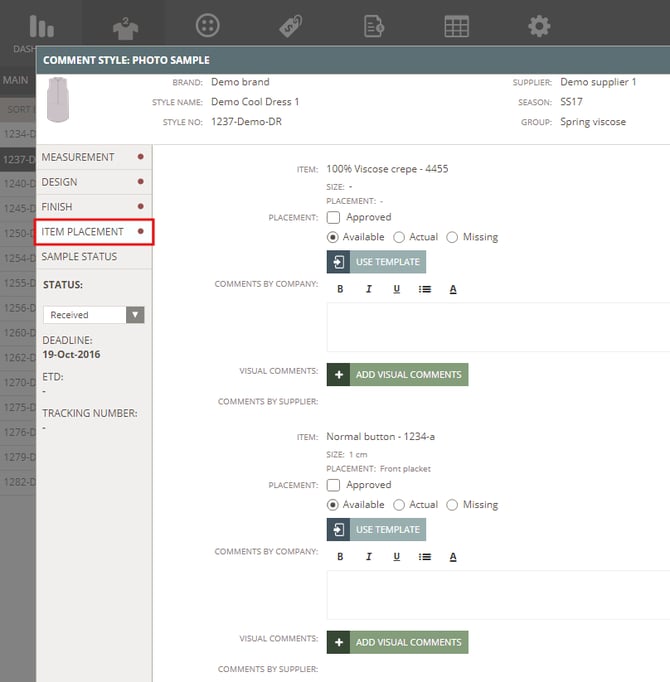The width and height of the screenshot is (670, 682).
Task: Add visual comments for Normal button item
Action: [397, 642]
